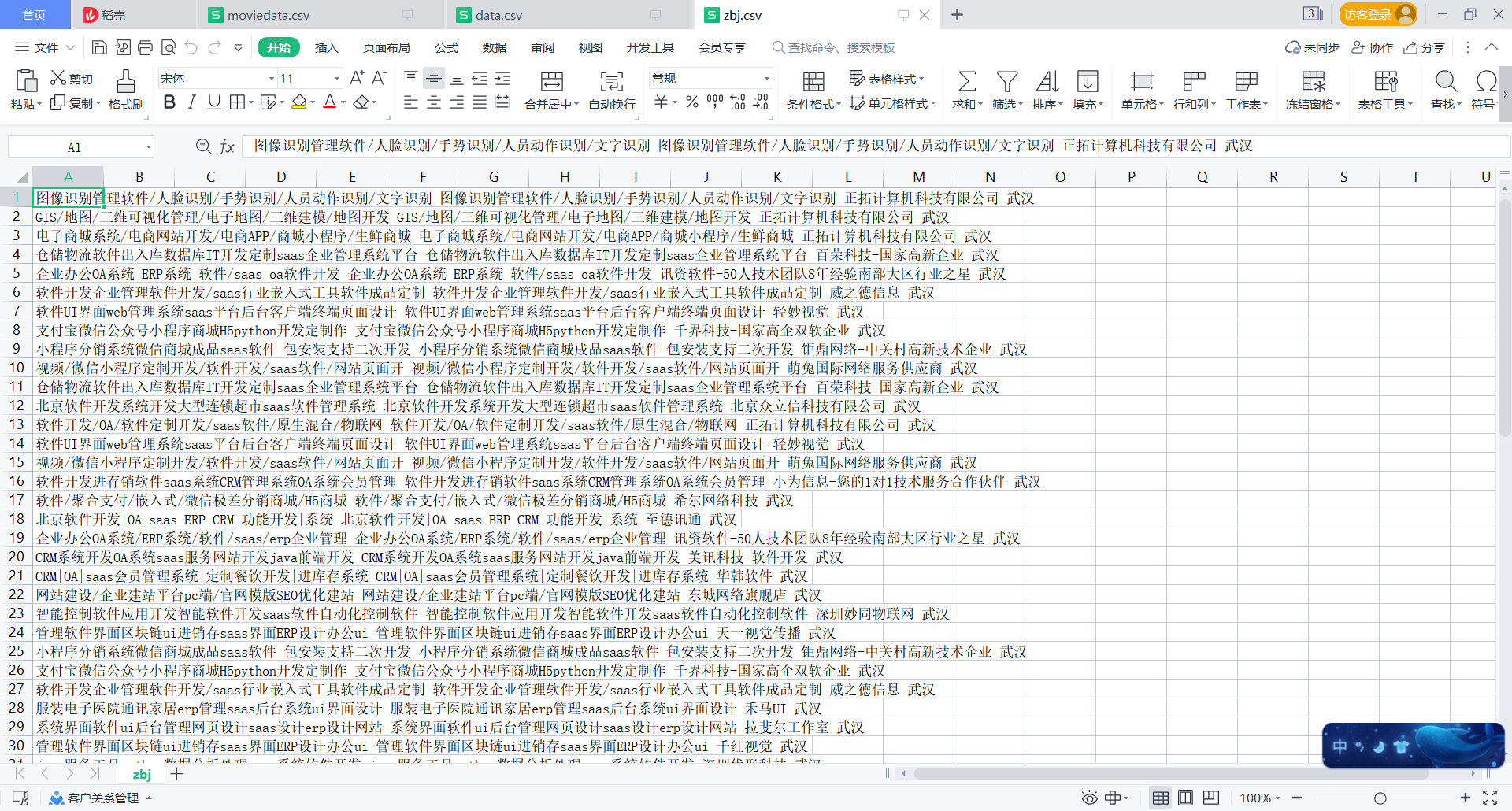
Task: Toggle Bold formatting
Action: click(169, 102)
